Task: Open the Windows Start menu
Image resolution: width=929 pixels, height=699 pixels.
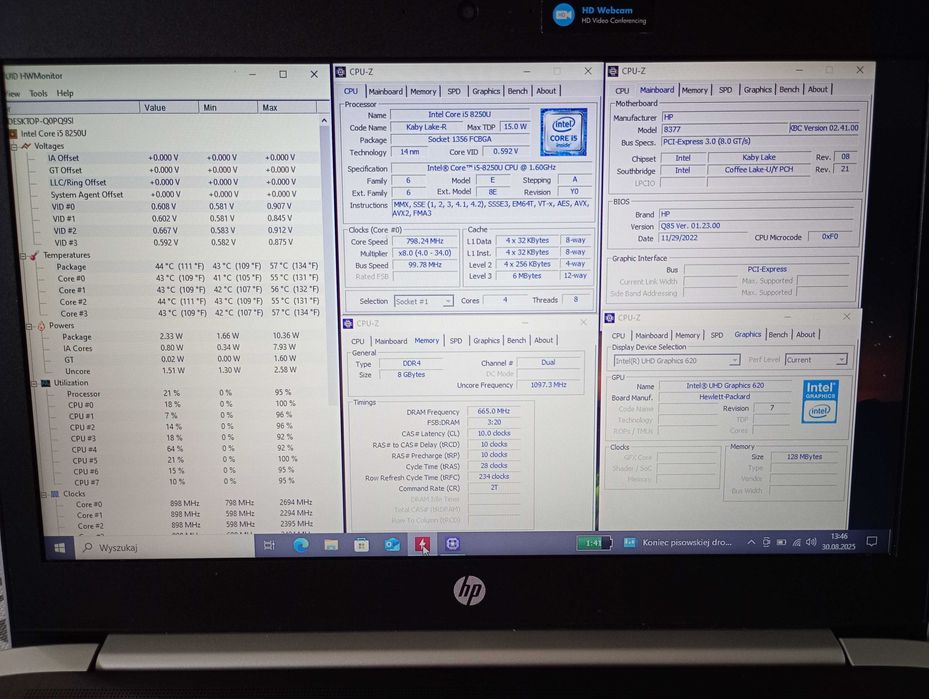Action: (x=59, y=547)
